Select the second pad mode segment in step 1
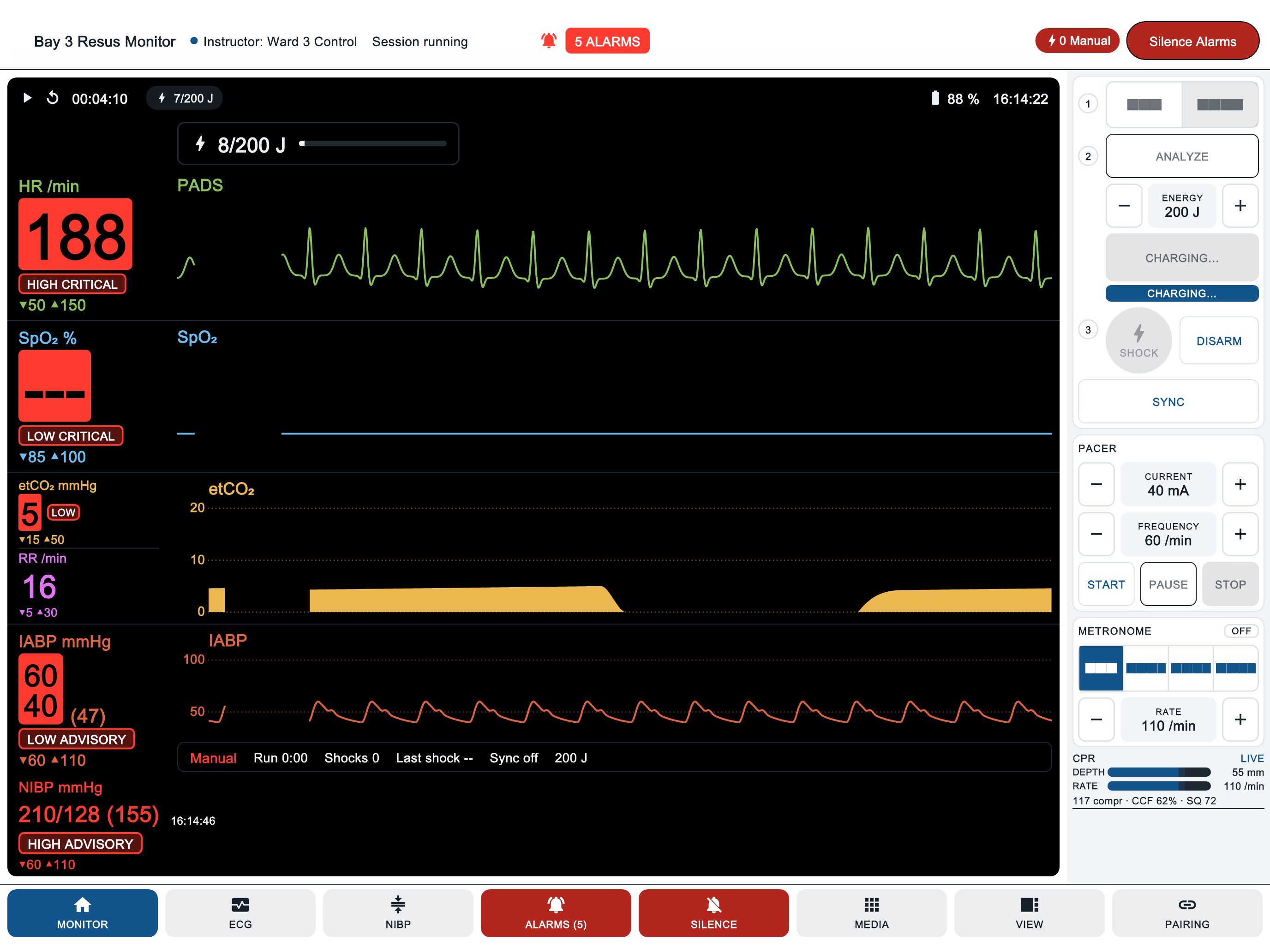Image resolution: width=1270 pixels, height=952 pixels. tap(1220, 104)
